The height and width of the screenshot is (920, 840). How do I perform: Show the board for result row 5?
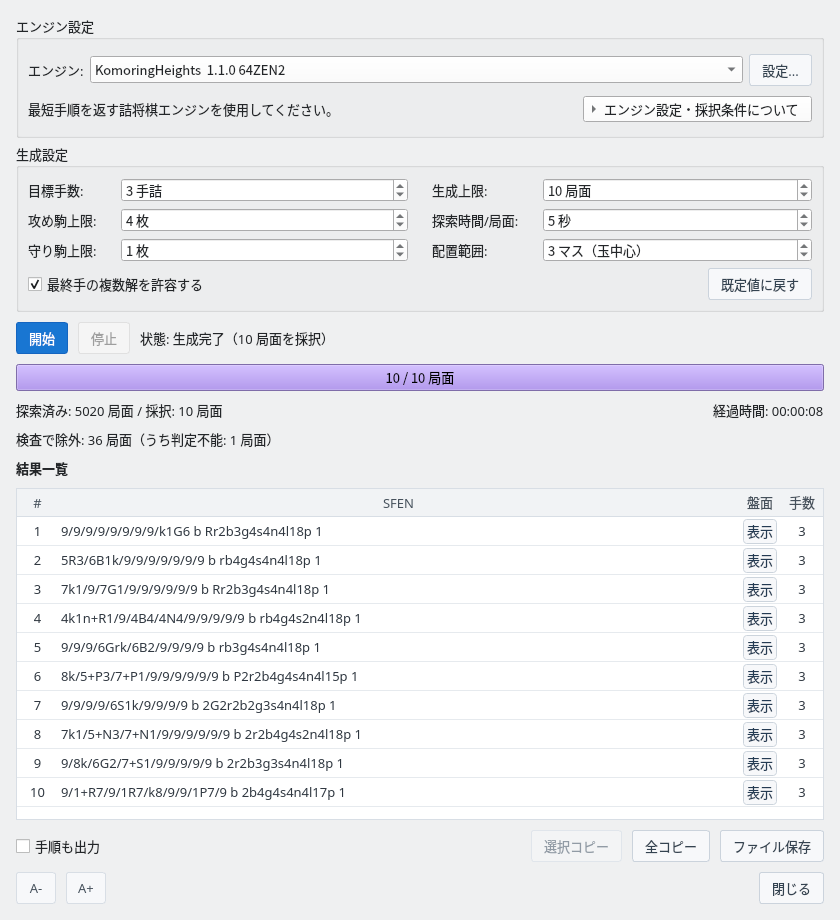click(x=760, y=648)
